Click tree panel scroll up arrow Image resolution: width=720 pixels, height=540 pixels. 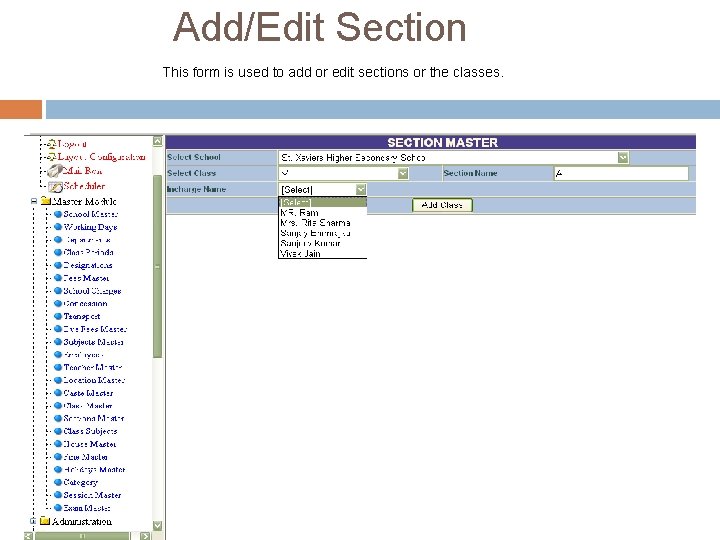(158, 141)
